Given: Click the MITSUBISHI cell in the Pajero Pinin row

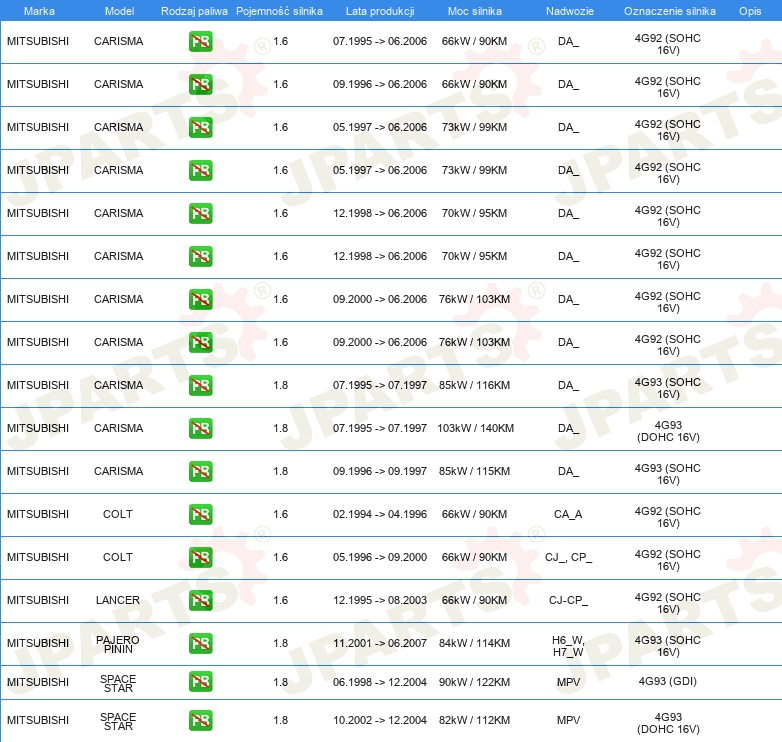Looking at the screenshot, I should pyautogui.click(x=38, y=643).
